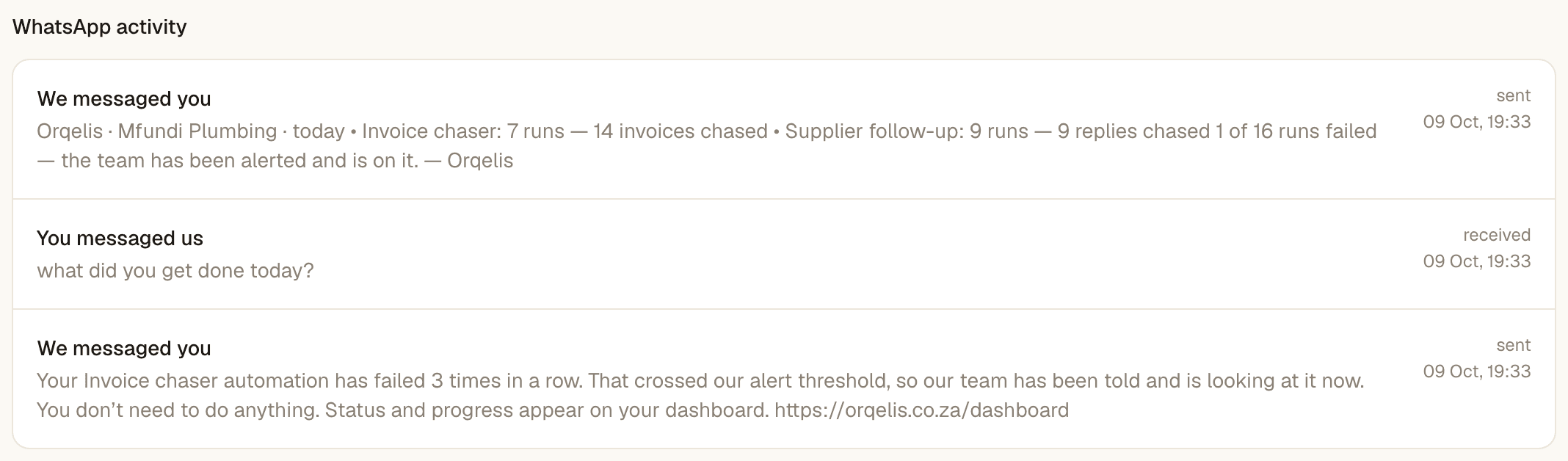Click the "sent" status on the first message
The width and height of the screenshot is (1568, 461).
pos(1513,96)
